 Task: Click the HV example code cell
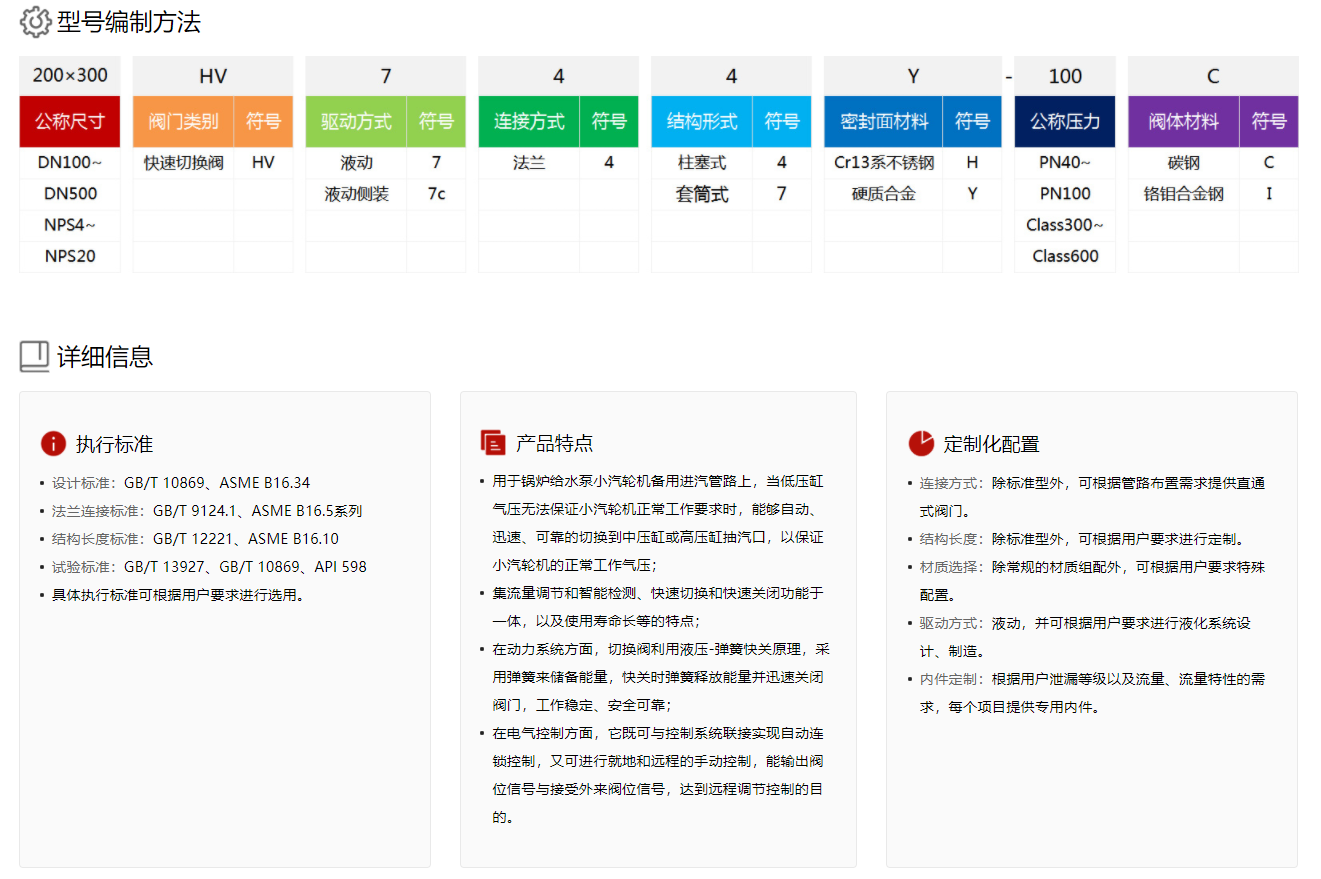click(213, 76)
